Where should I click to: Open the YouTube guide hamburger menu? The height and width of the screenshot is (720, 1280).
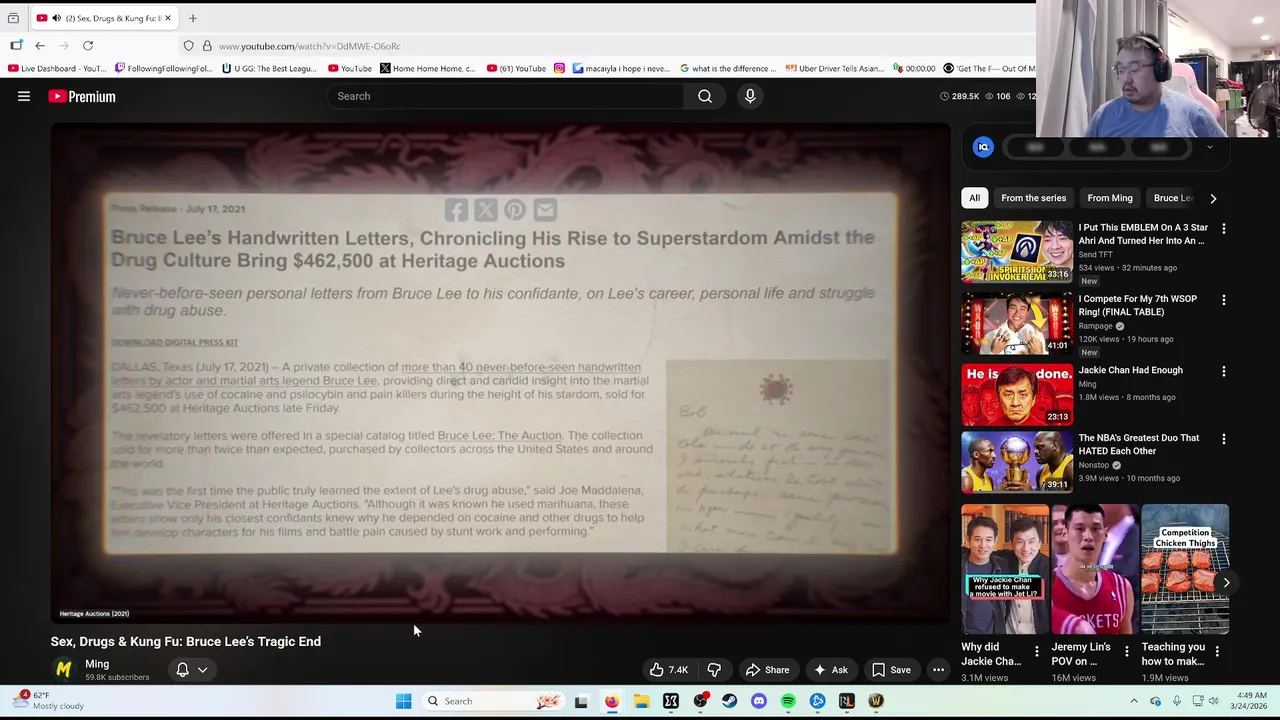[x=24, y=96]
